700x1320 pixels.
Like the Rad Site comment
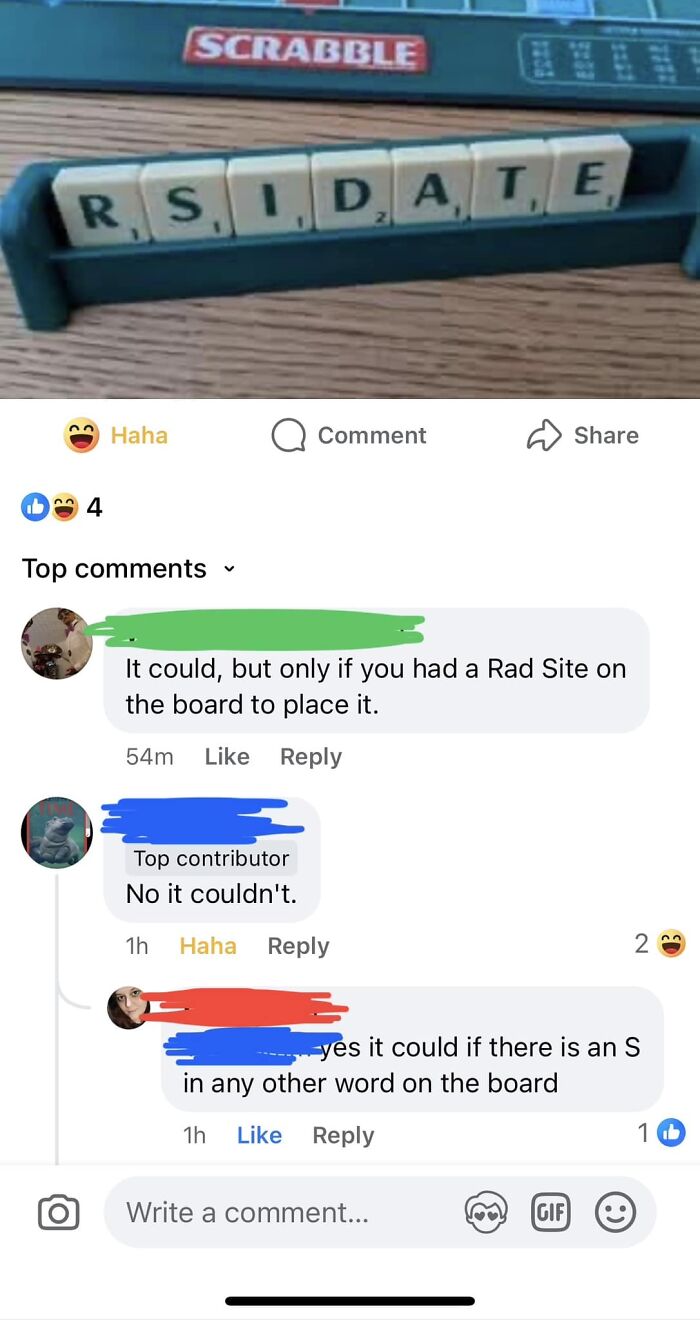point(227,757)
